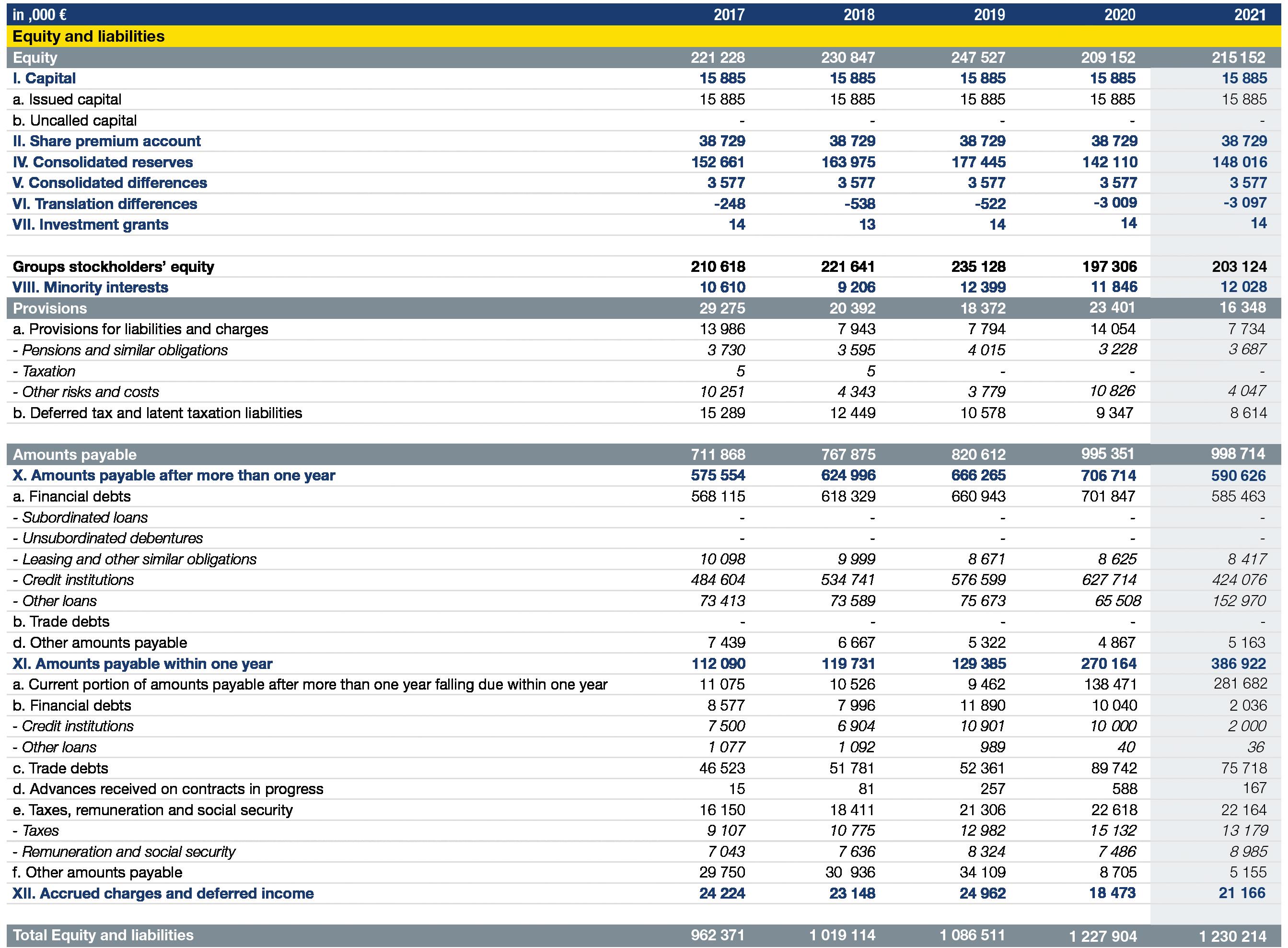Viewport: 1288px width, 948px height.
Task: Click 'II. Share premium account' label
Action: tap(107, 141)
